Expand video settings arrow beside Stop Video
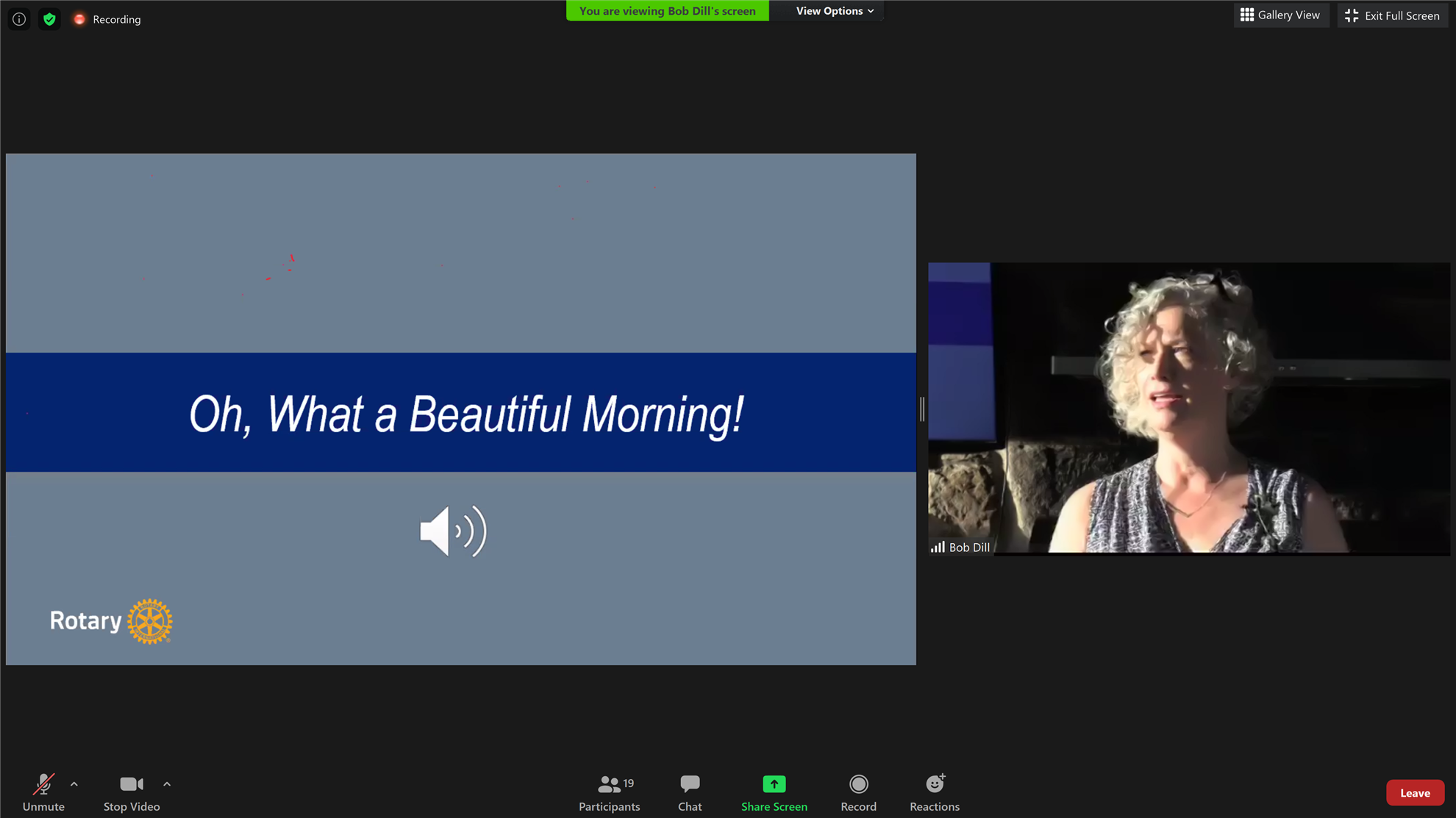Screen dimensions: 1456x818 (167, 784)
